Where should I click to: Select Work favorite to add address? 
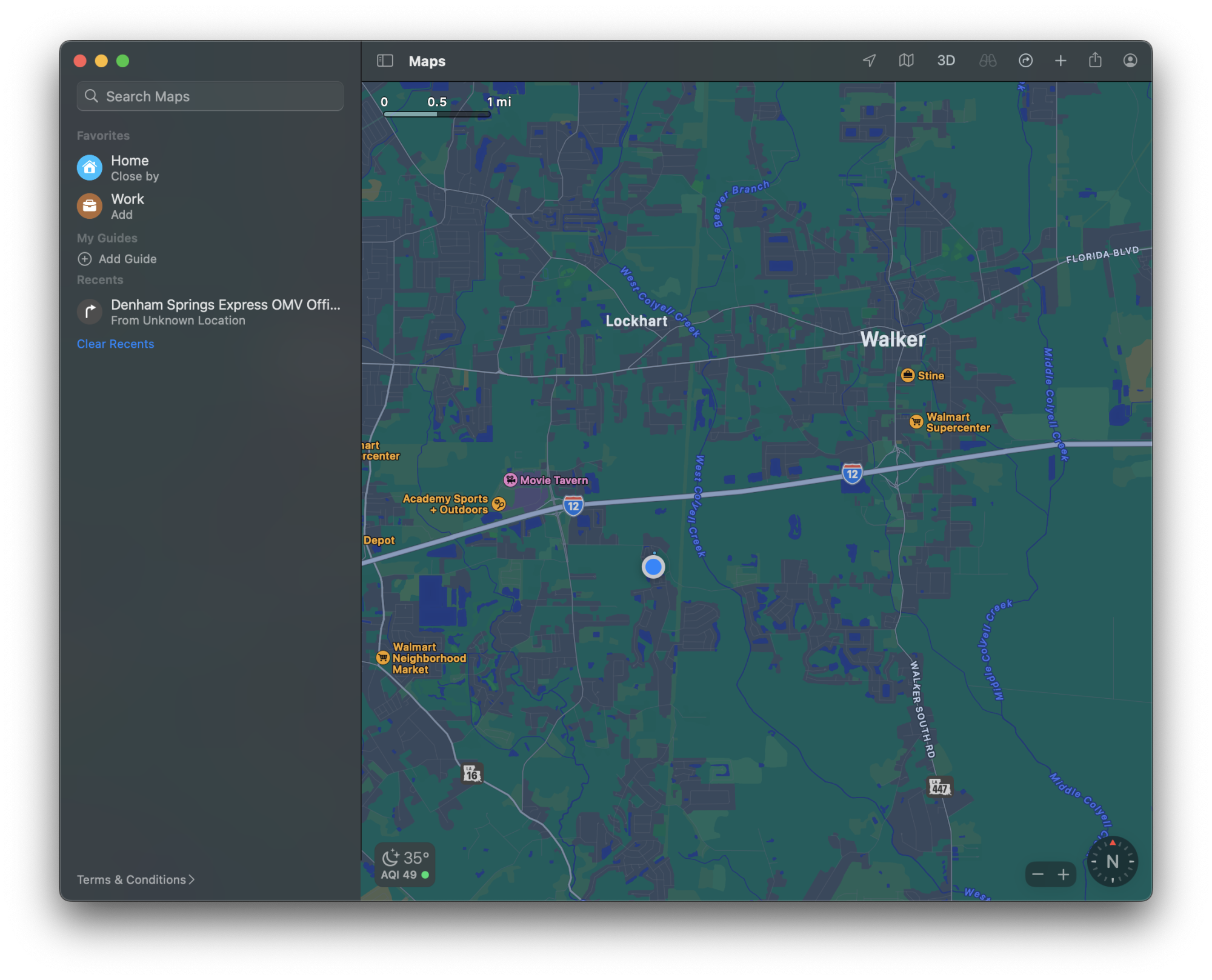[x=127, y=206]
